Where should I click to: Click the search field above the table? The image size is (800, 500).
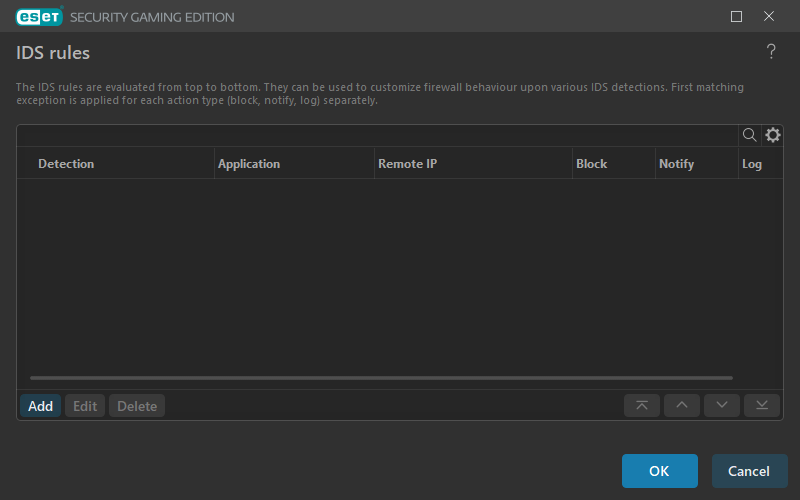click(x=378, y=136)
